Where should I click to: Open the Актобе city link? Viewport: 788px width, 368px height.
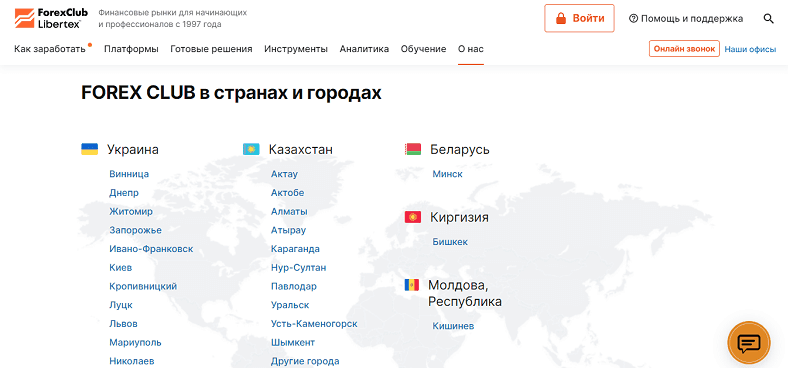tap(287, 193)
